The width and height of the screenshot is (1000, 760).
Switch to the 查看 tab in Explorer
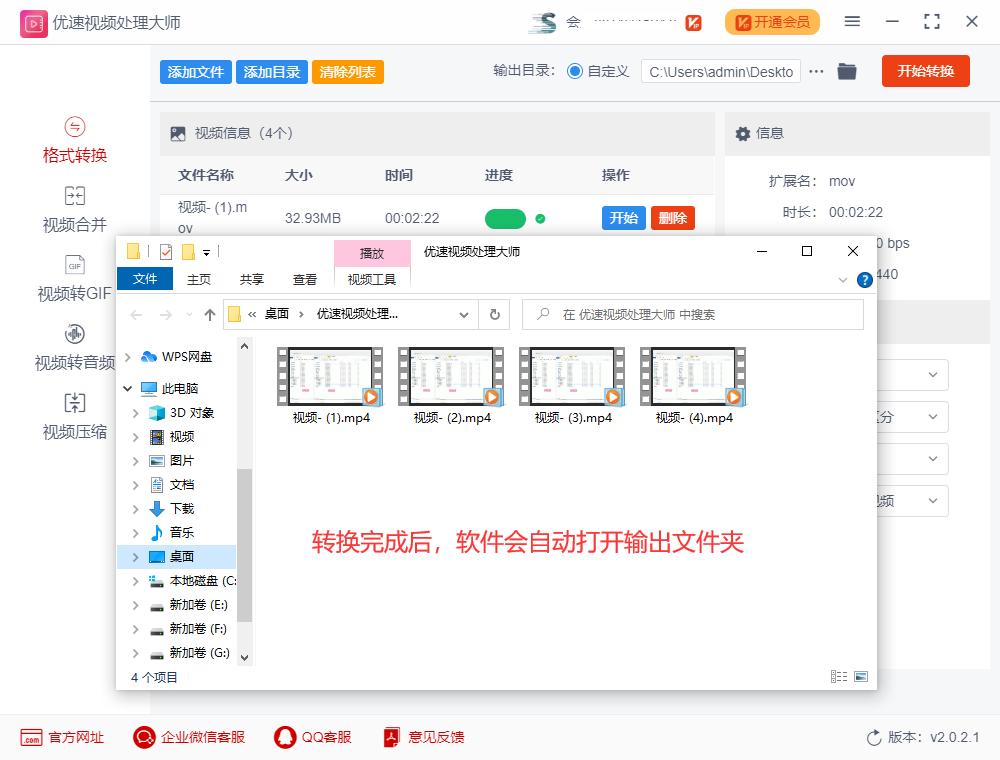coord(304,279)
